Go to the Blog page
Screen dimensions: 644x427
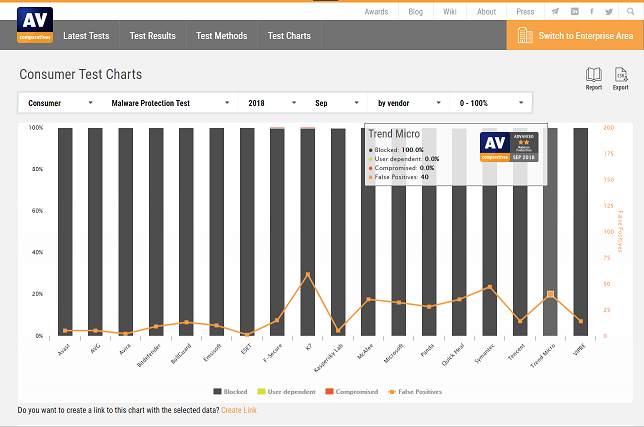pos(415,11)
